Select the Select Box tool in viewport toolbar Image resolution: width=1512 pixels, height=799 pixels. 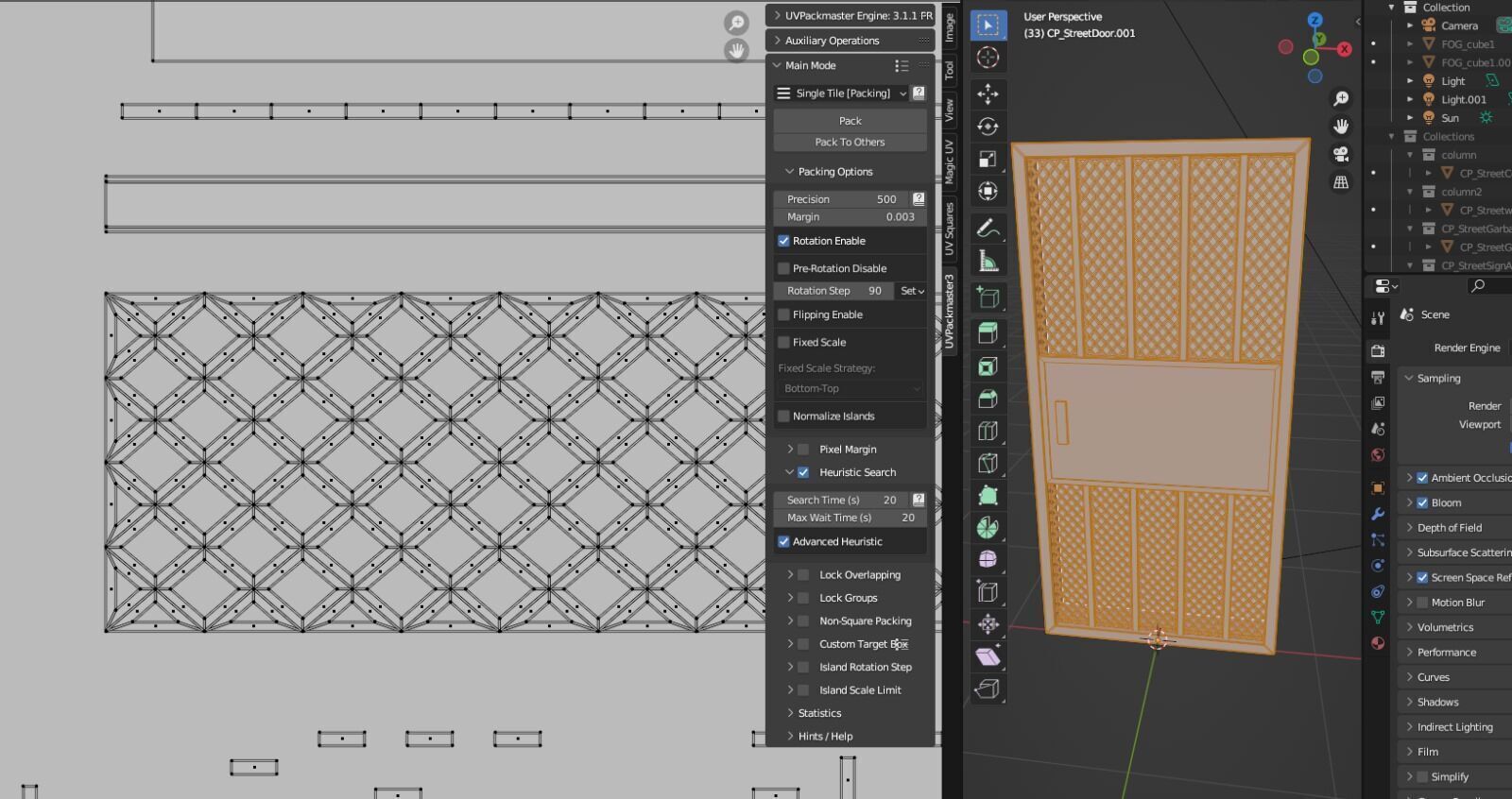pos(988,25)
